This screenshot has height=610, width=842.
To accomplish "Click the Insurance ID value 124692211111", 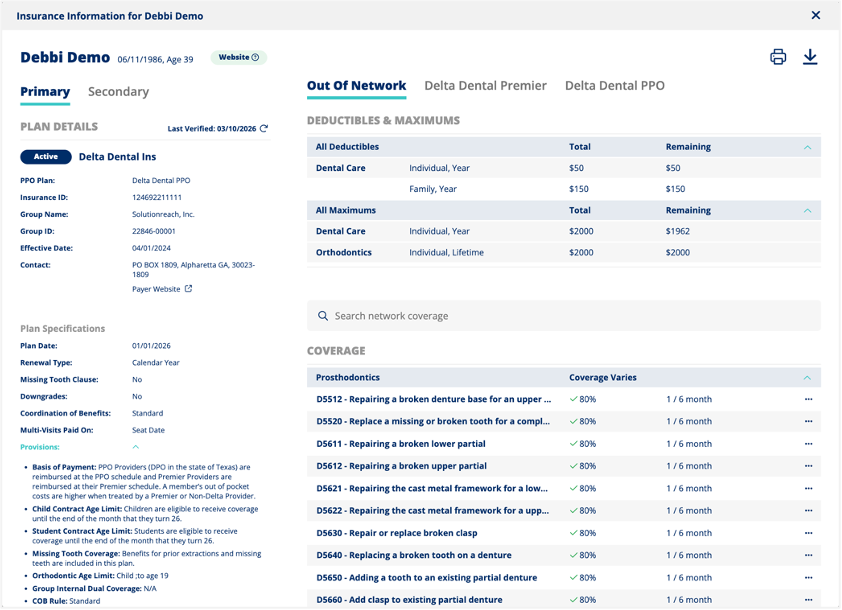I will point(157,197).
